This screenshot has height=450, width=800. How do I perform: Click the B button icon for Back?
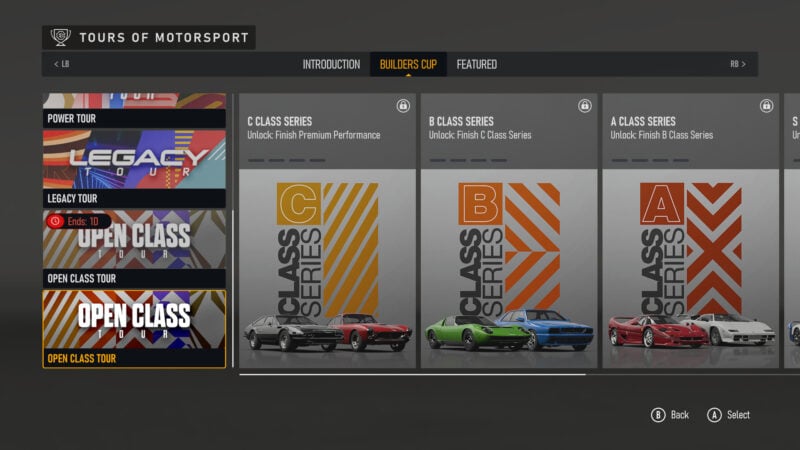tap(658, 415)
